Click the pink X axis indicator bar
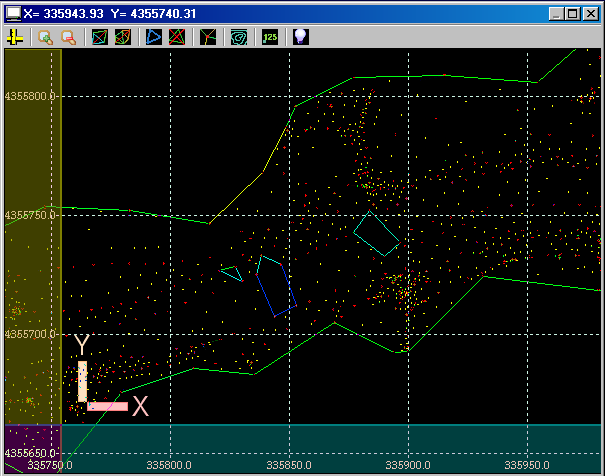This screenshot has width=605, height=476. point(108,406)
